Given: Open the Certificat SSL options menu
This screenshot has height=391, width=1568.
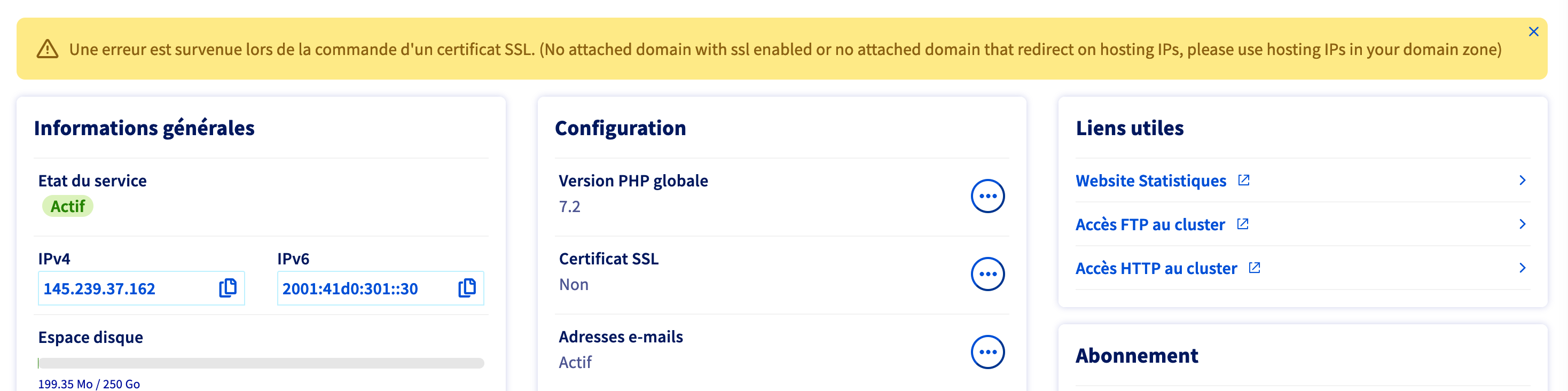Looking at the screenshot, I should tap(987, 274).
